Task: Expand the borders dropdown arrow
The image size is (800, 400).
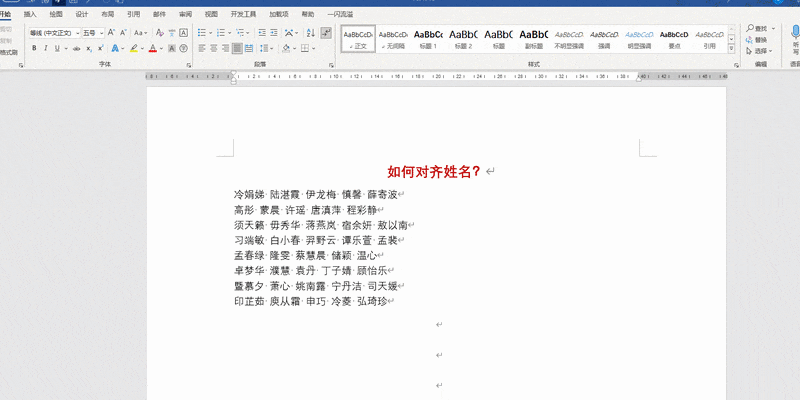Action: pos(313,48)
